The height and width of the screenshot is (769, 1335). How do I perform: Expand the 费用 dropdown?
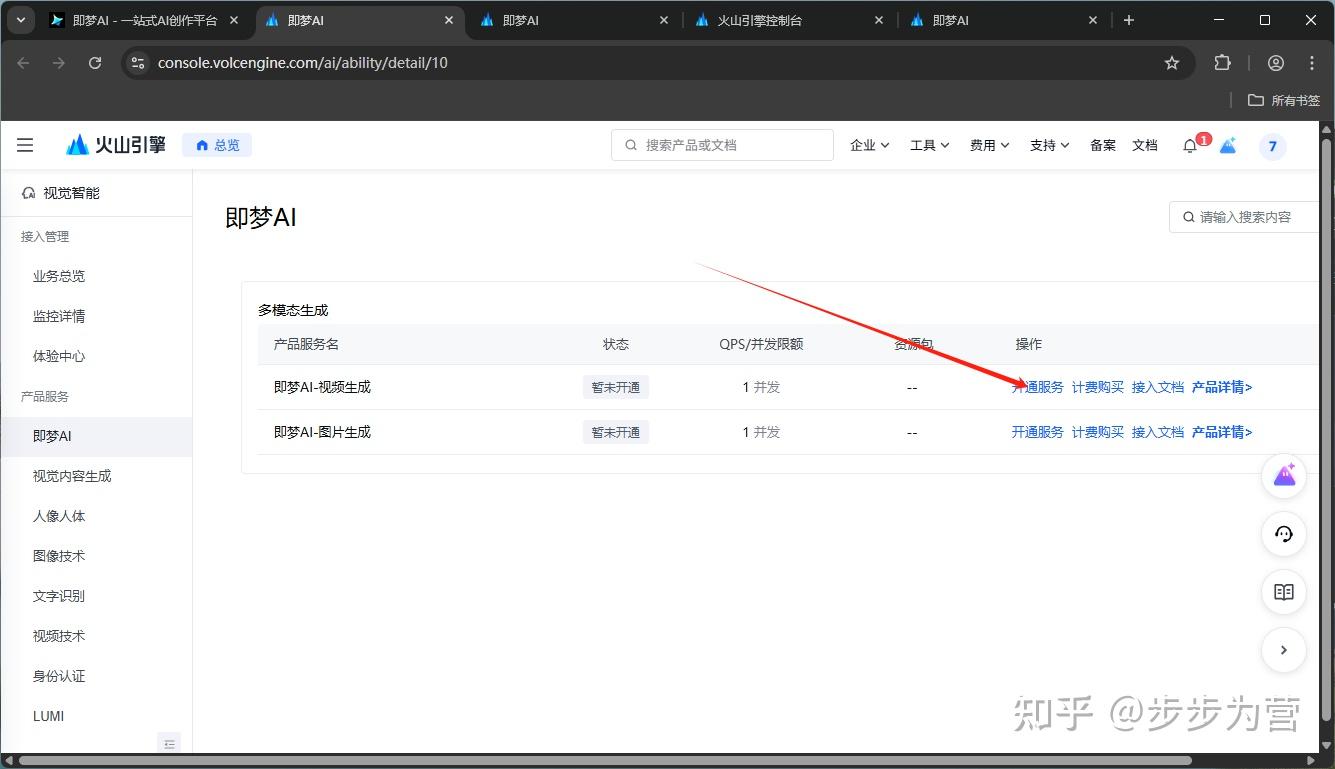[989, 145]
